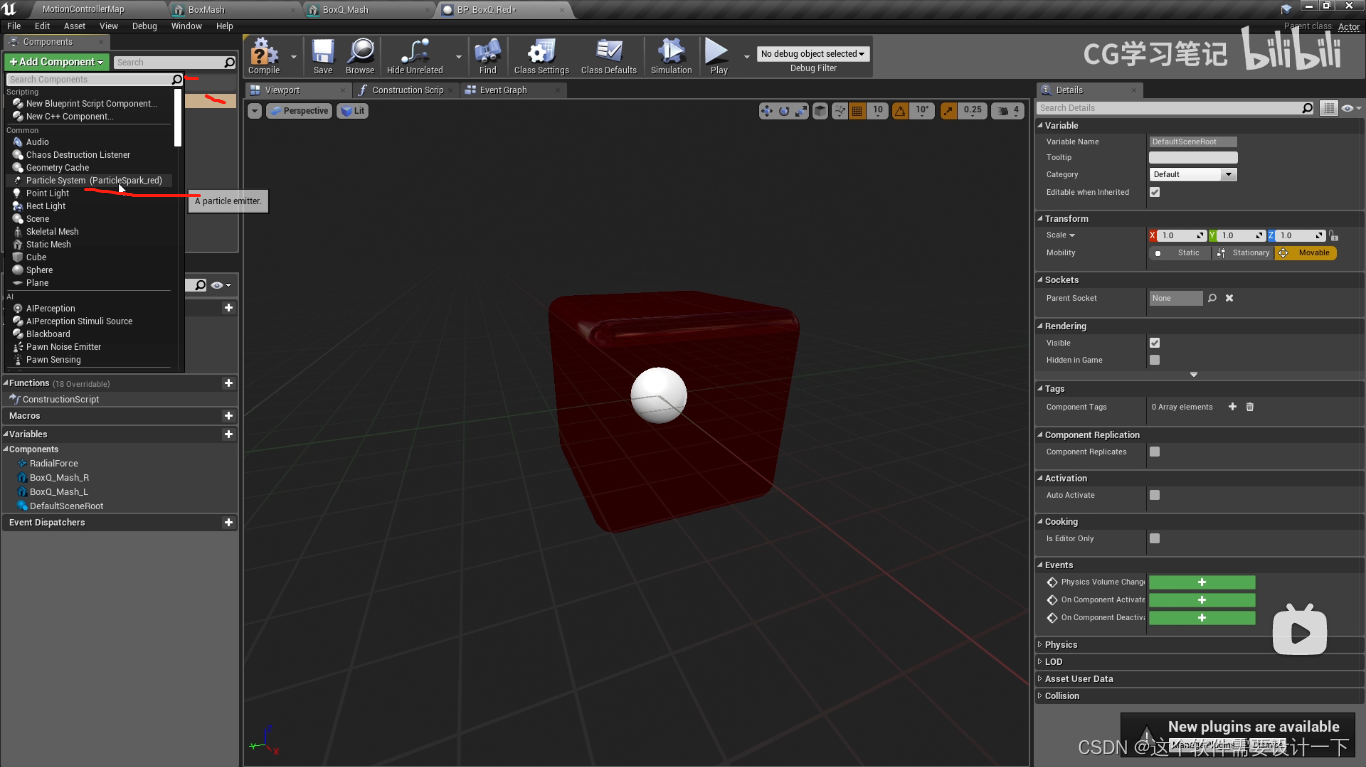The width and height of the screenshot is (1366, 767).
Task: Add a Pawn Sensing component
Action: coord(54,360)
